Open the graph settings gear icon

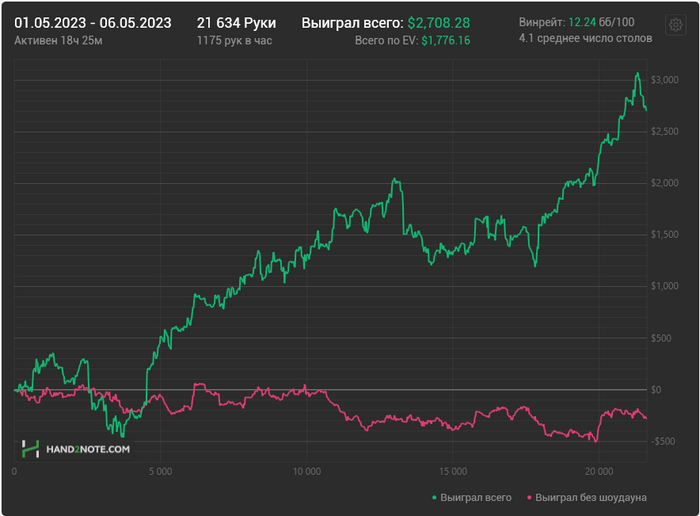675,25
